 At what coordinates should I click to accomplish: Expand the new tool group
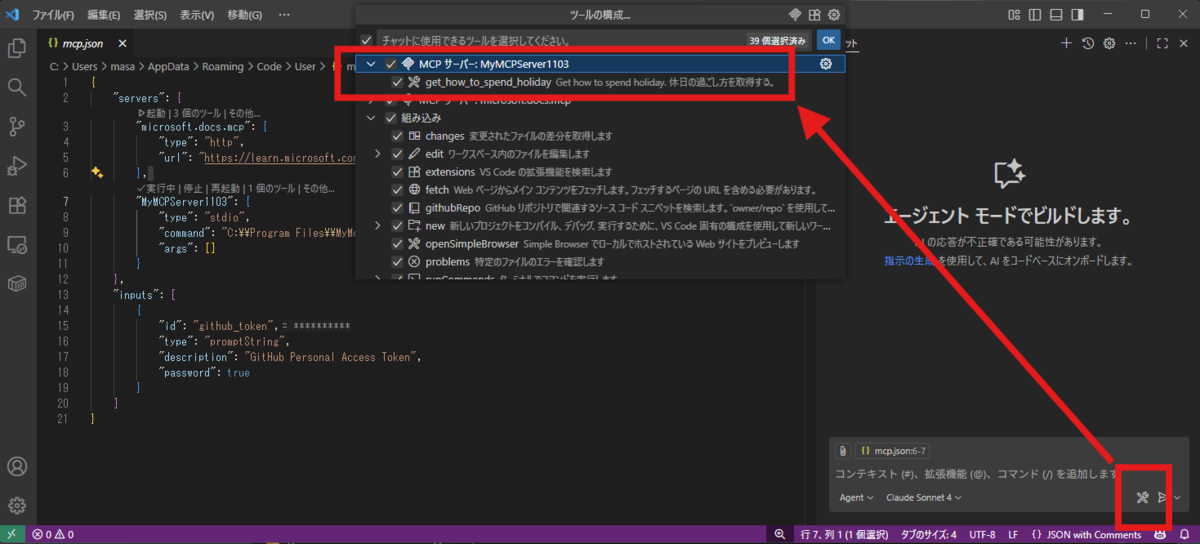[378, 226]
